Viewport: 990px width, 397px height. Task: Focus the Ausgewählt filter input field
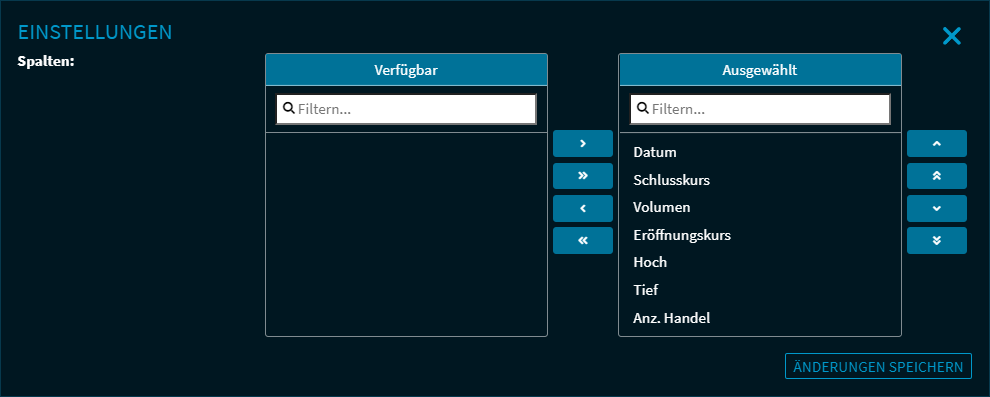coord(760,109)
